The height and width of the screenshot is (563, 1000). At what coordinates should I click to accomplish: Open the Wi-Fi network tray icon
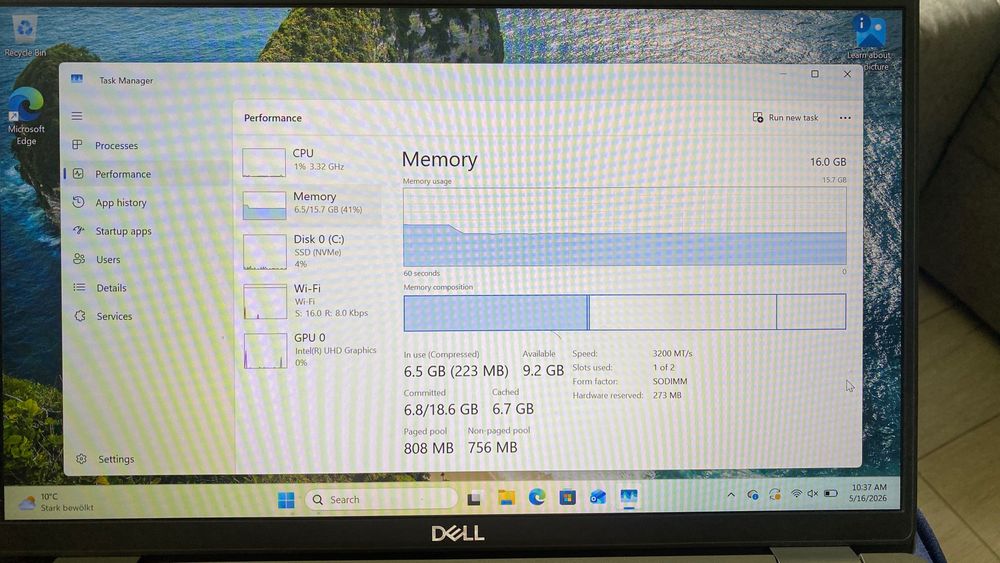coord(797,494)
